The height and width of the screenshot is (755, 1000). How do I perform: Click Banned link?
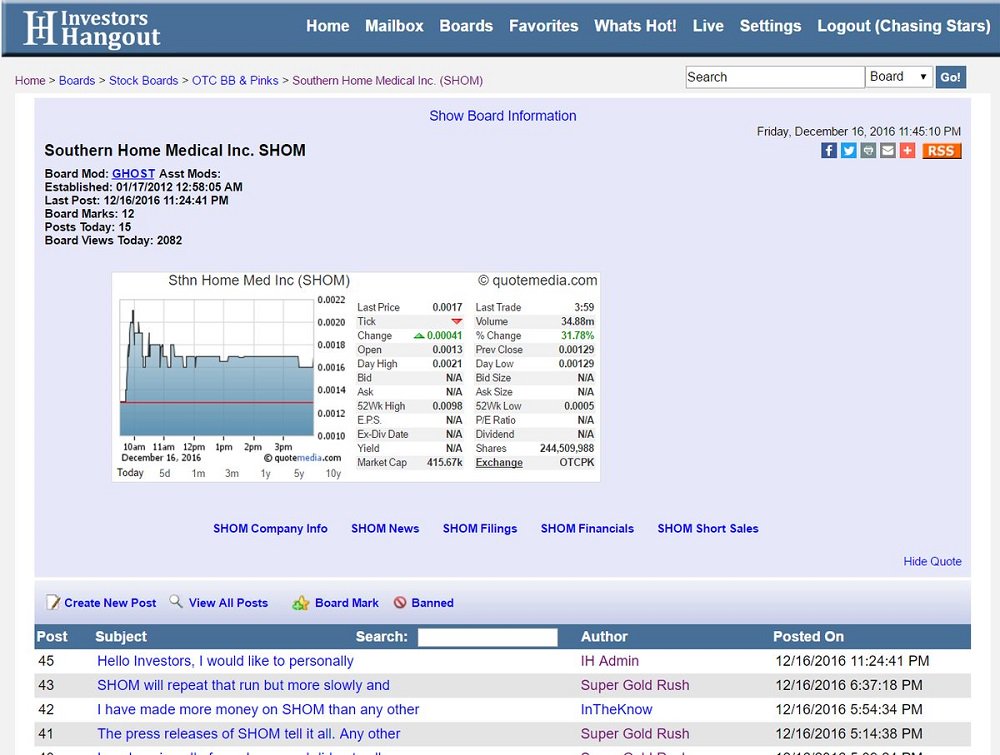[x=432, y=603]
